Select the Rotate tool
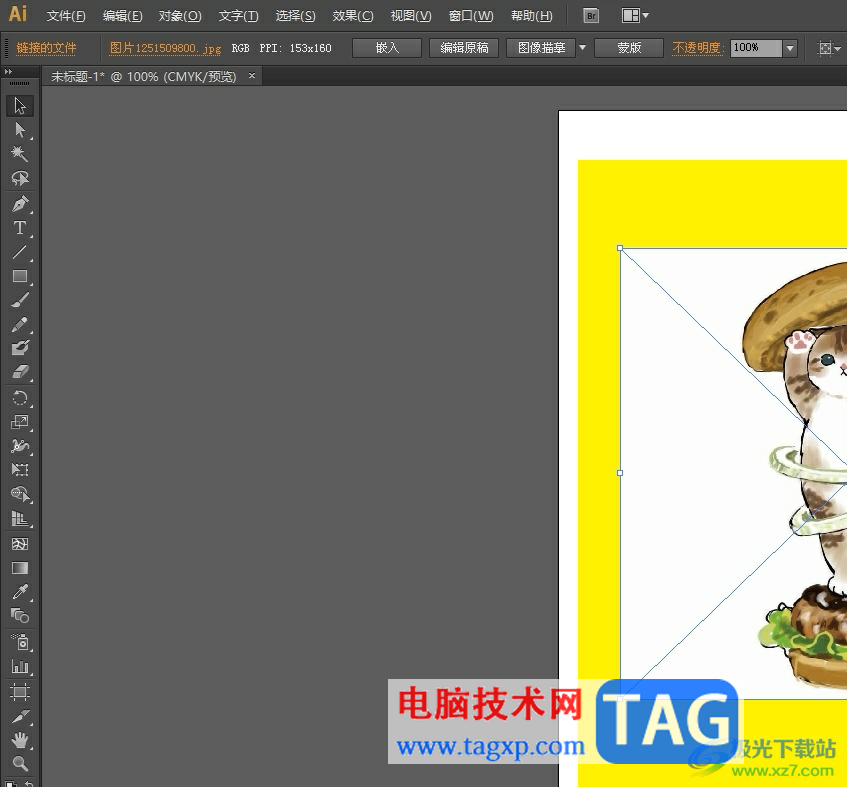This screenshot has width=847, height=787. coord(20,398)
